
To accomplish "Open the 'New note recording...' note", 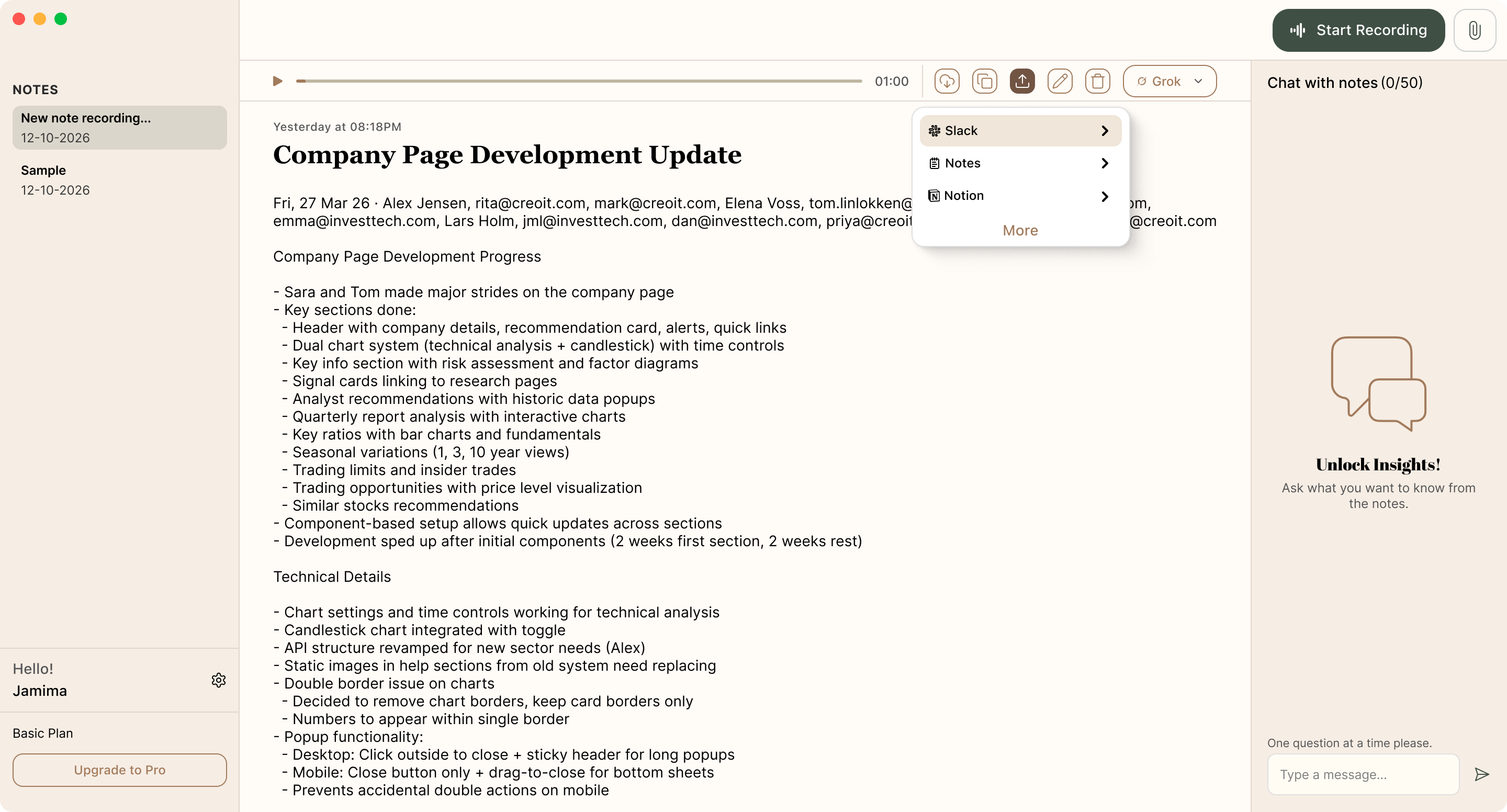I will pos(119,128).
